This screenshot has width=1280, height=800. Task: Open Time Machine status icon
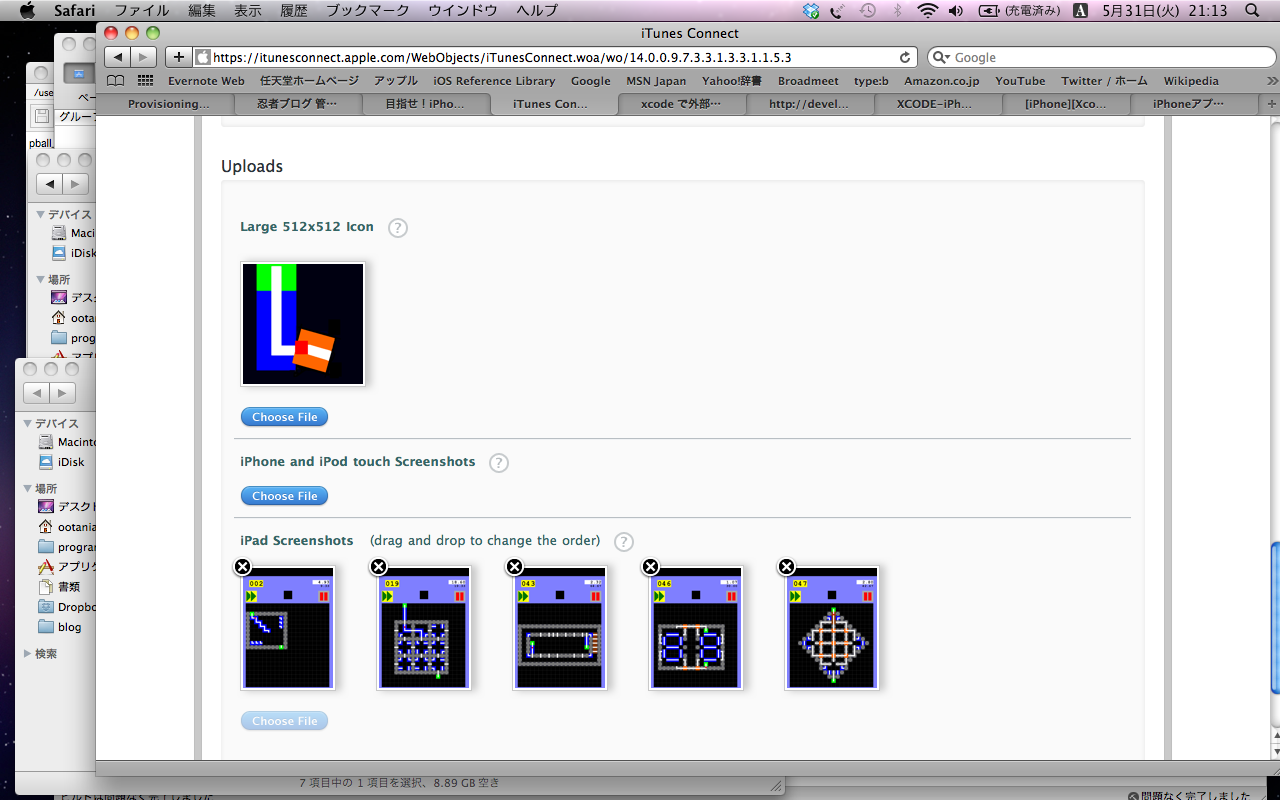pos(868,11)
